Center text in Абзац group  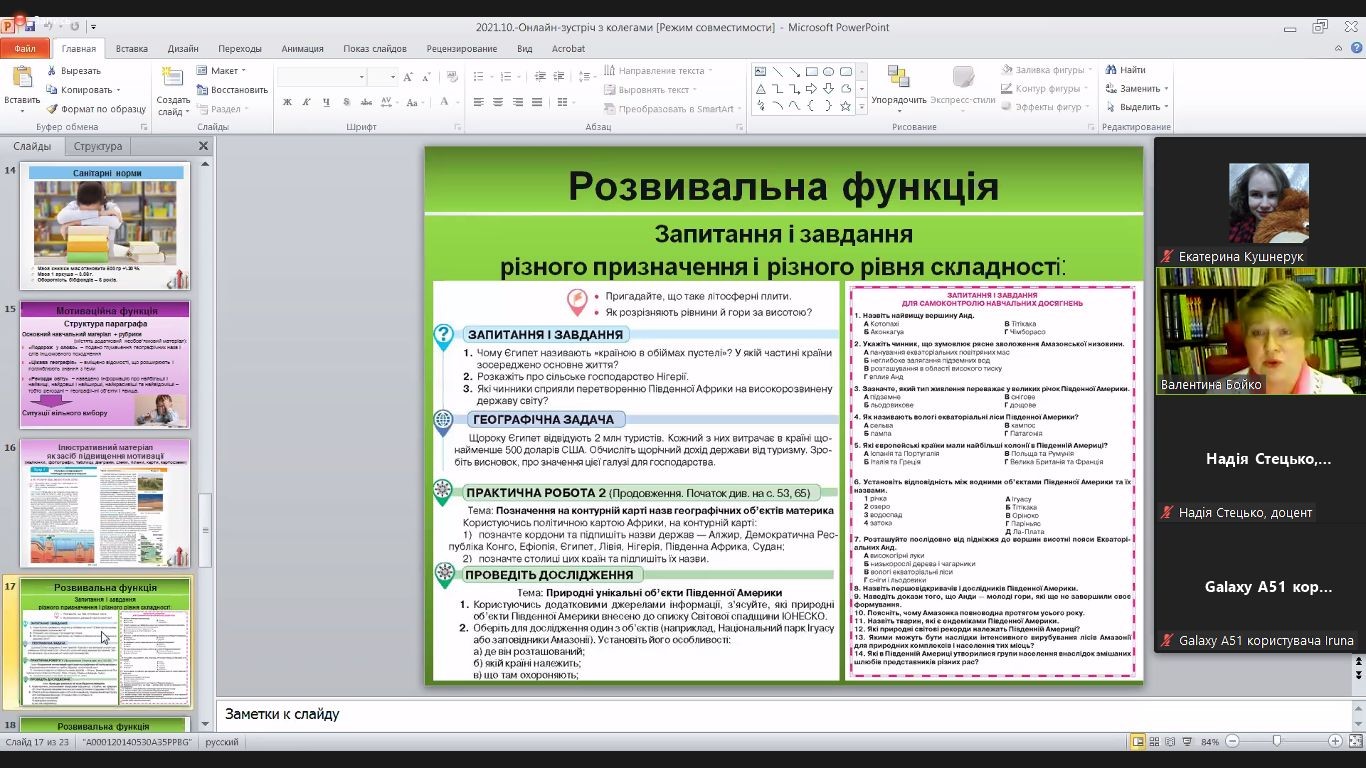[498, 102]
